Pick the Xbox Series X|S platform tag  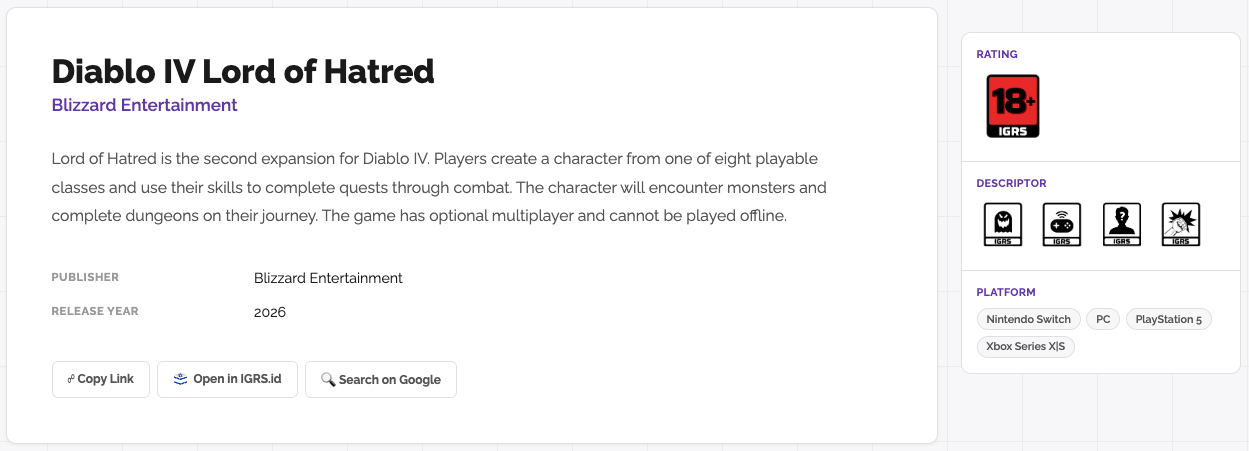point(1025,347)
